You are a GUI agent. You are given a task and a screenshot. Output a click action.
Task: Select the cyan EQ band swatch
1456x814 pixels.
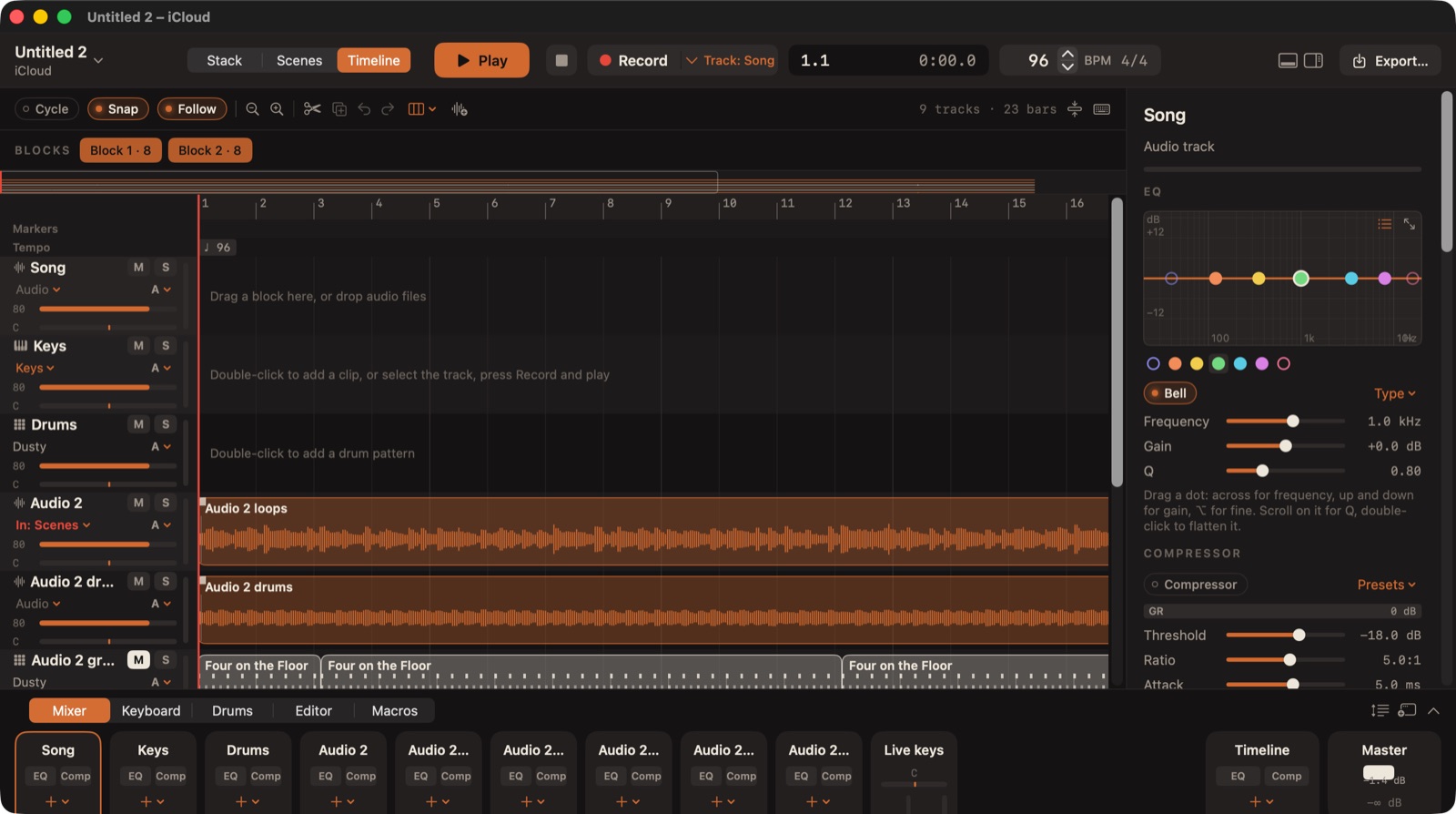(1239, 363)
